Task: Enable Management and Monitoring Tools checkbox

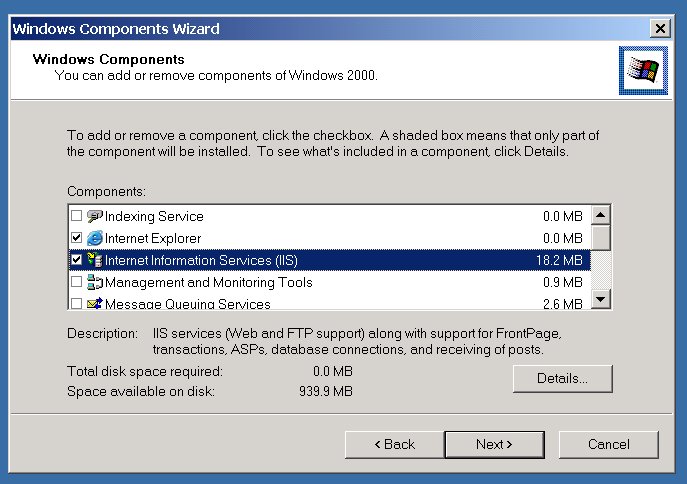Action: (76, 281)
